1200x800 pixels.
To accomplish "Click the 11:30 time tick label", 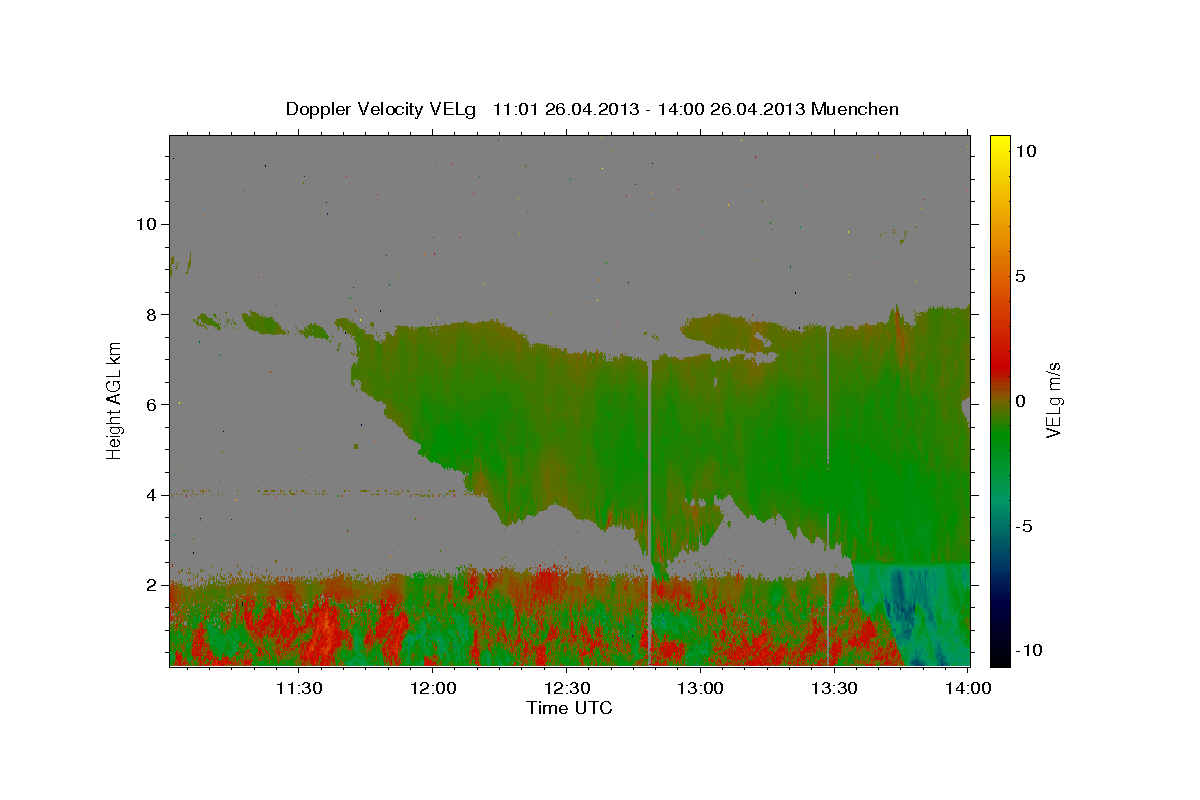I will coord(299,688).
